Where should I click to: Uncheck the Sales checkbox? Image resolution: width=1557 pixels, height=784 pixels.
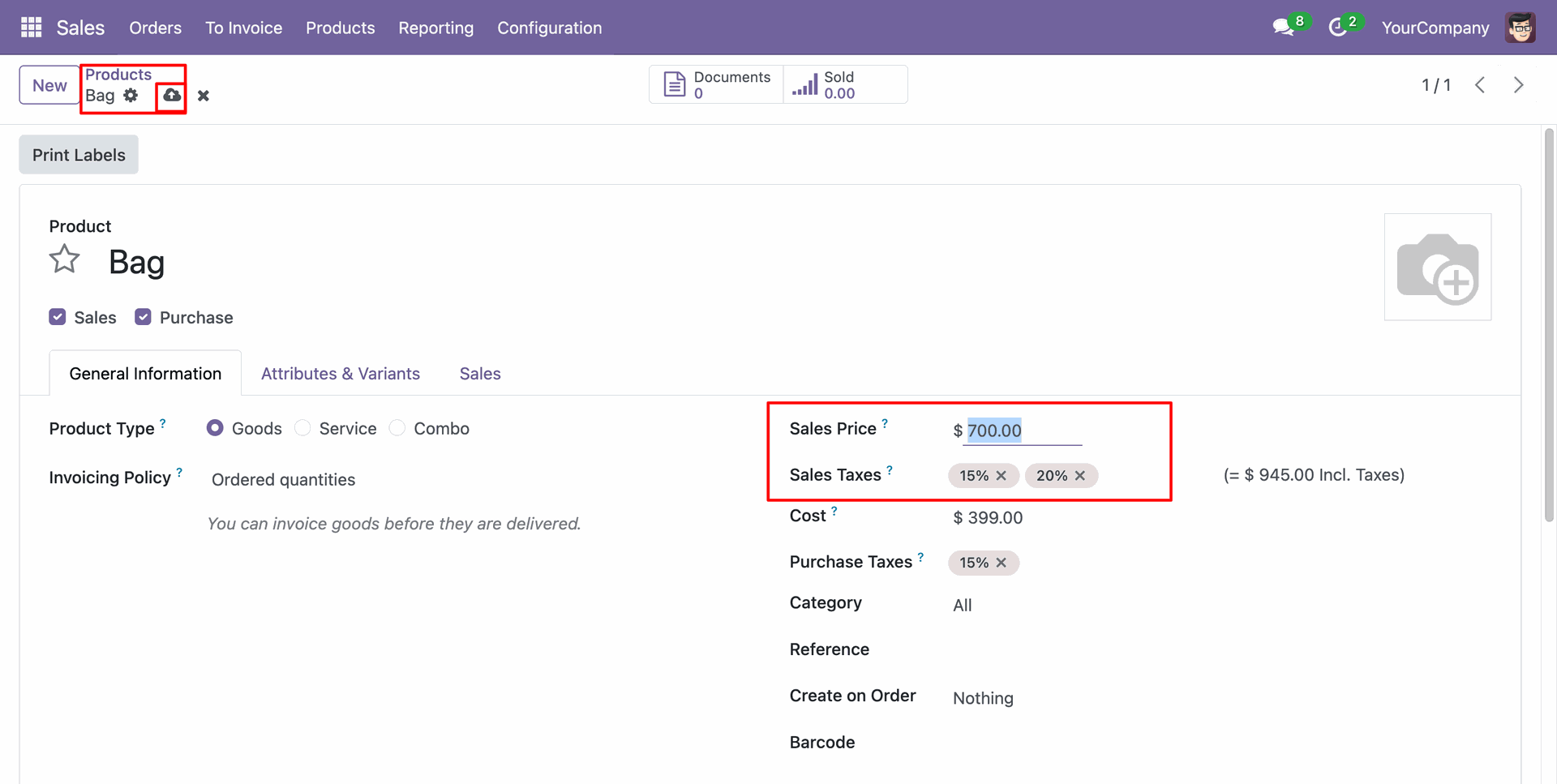tap(58, 317)
